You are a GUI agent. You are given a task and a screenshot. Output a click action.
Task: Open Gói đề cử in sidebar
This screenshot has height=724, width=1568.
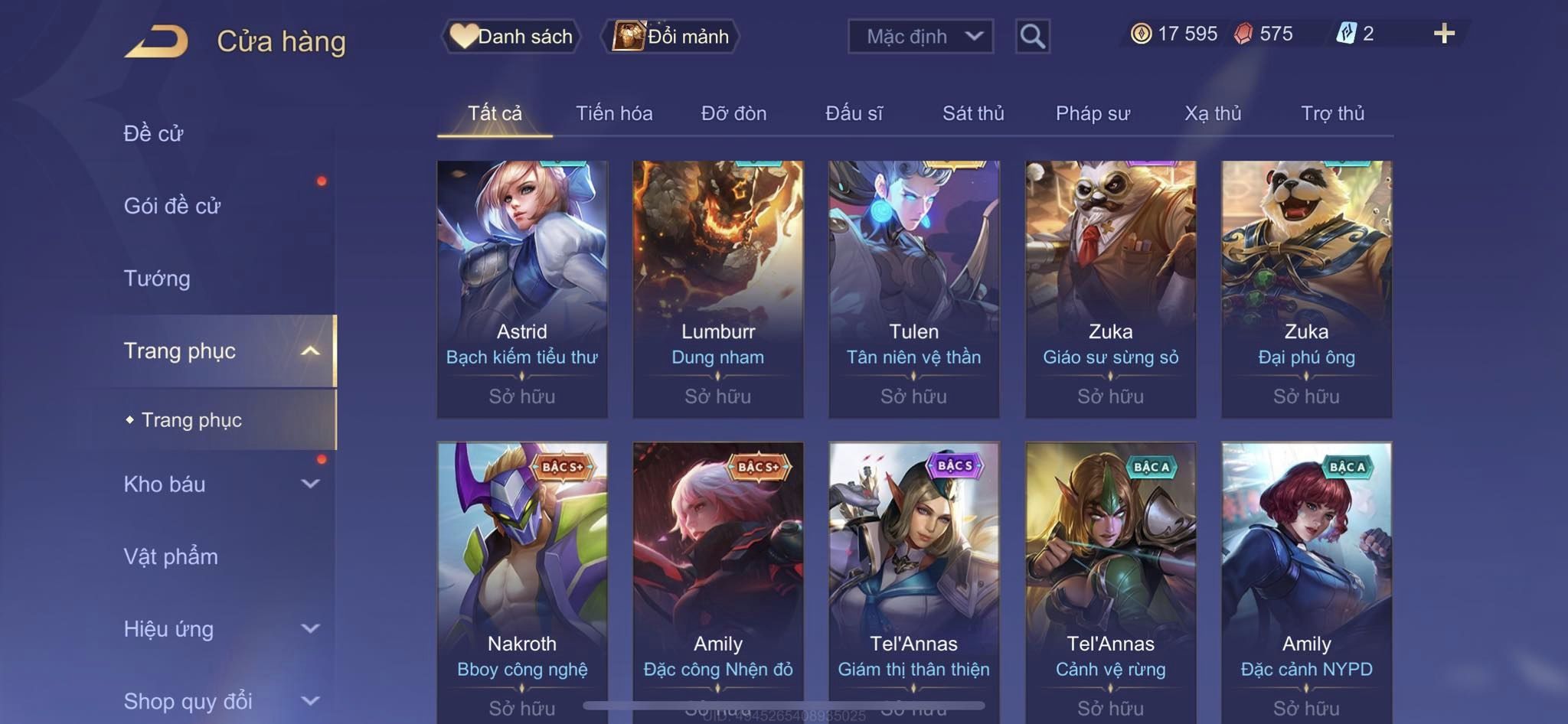click(x=172, y=206)
